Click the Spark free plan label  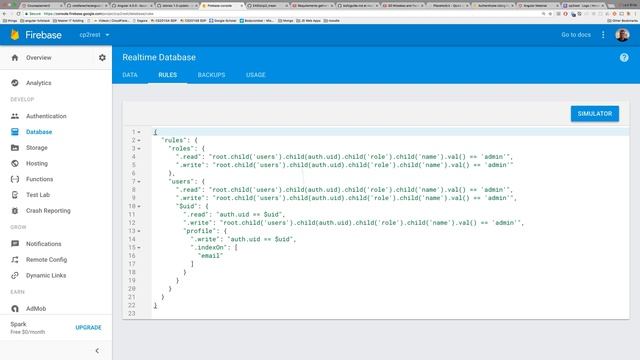coord(28,328)
